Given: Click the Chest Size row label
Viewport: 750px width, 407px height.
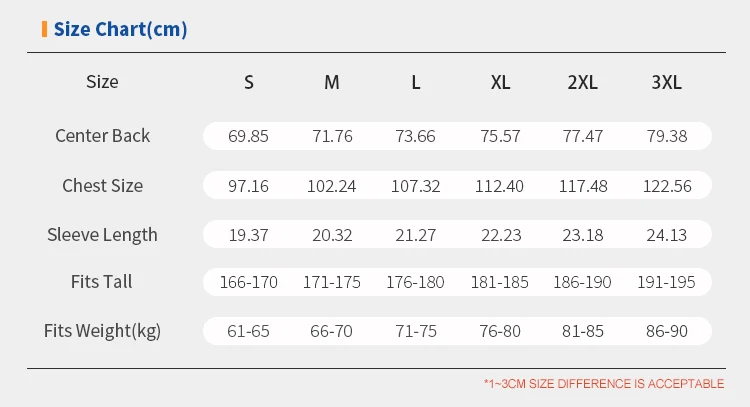Looking at the screenshot, I should point(102,185).
